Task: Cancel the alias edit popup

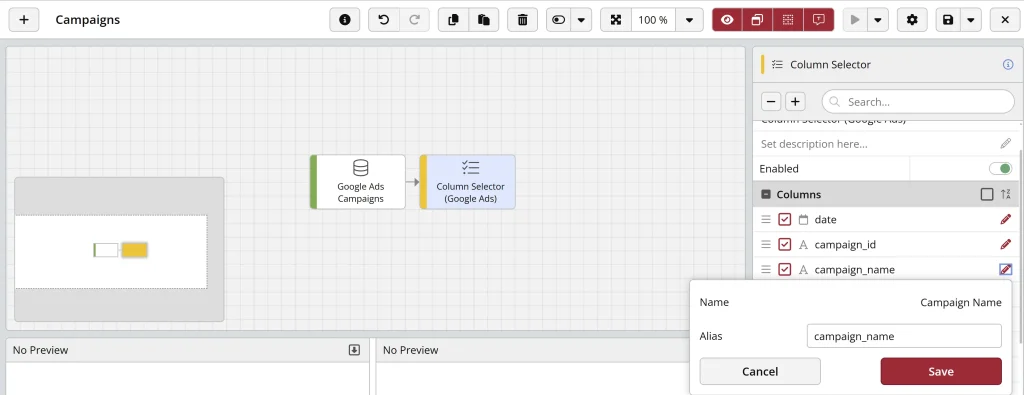Action: click(760, 371)
